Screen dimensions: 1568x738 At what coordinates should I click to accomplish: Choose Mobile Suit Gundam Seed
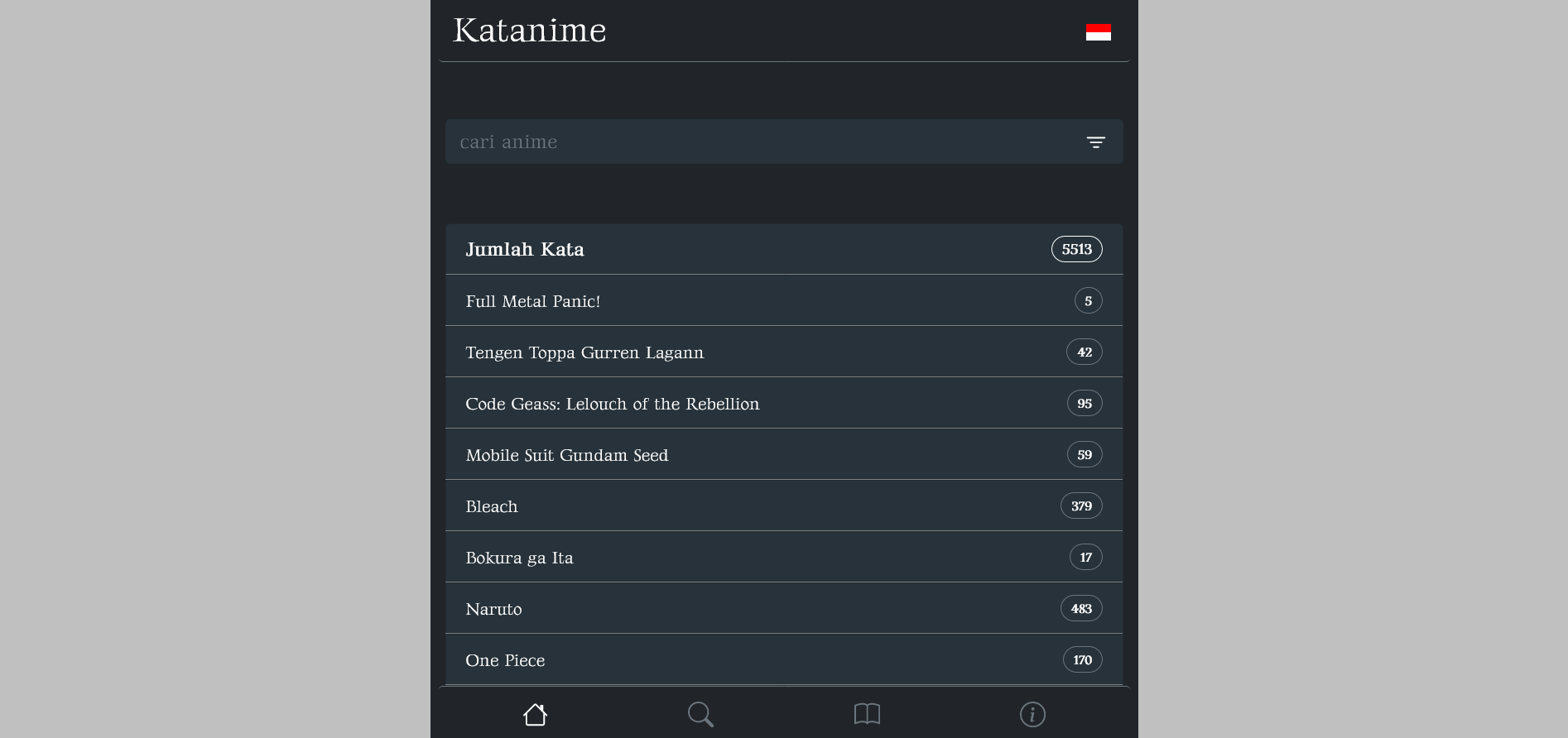[566, 455]
